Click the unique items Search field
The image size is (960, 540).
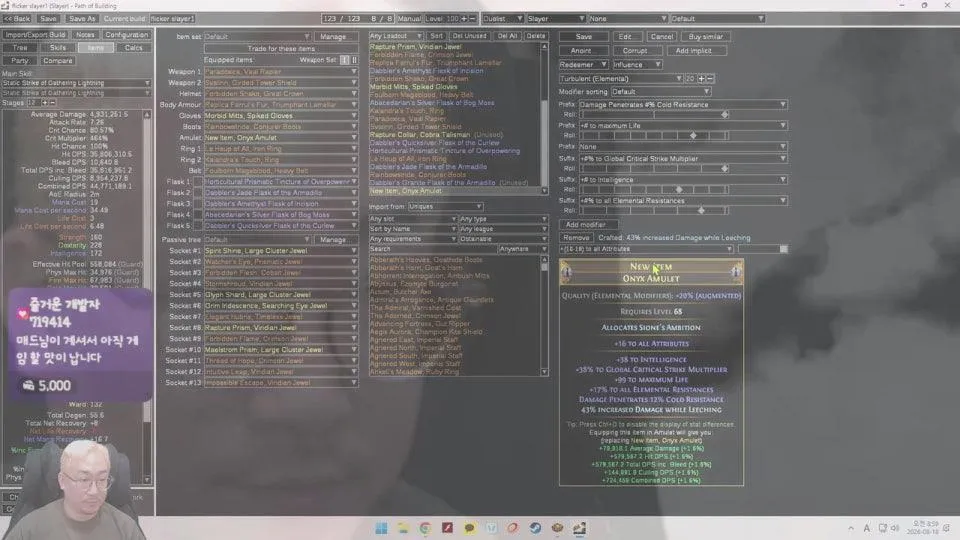[x=432, y=249]
